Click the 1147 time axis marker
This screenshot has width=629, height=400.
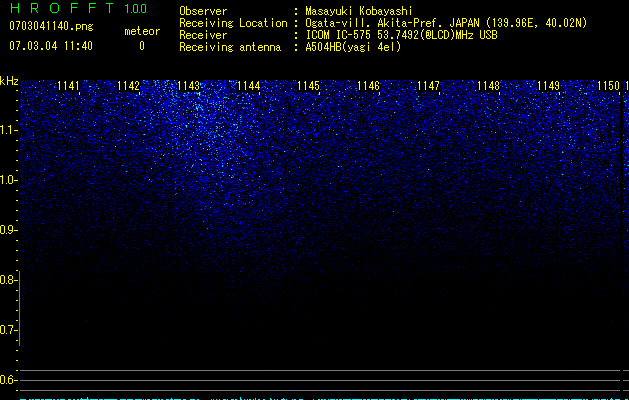(428, 86)
